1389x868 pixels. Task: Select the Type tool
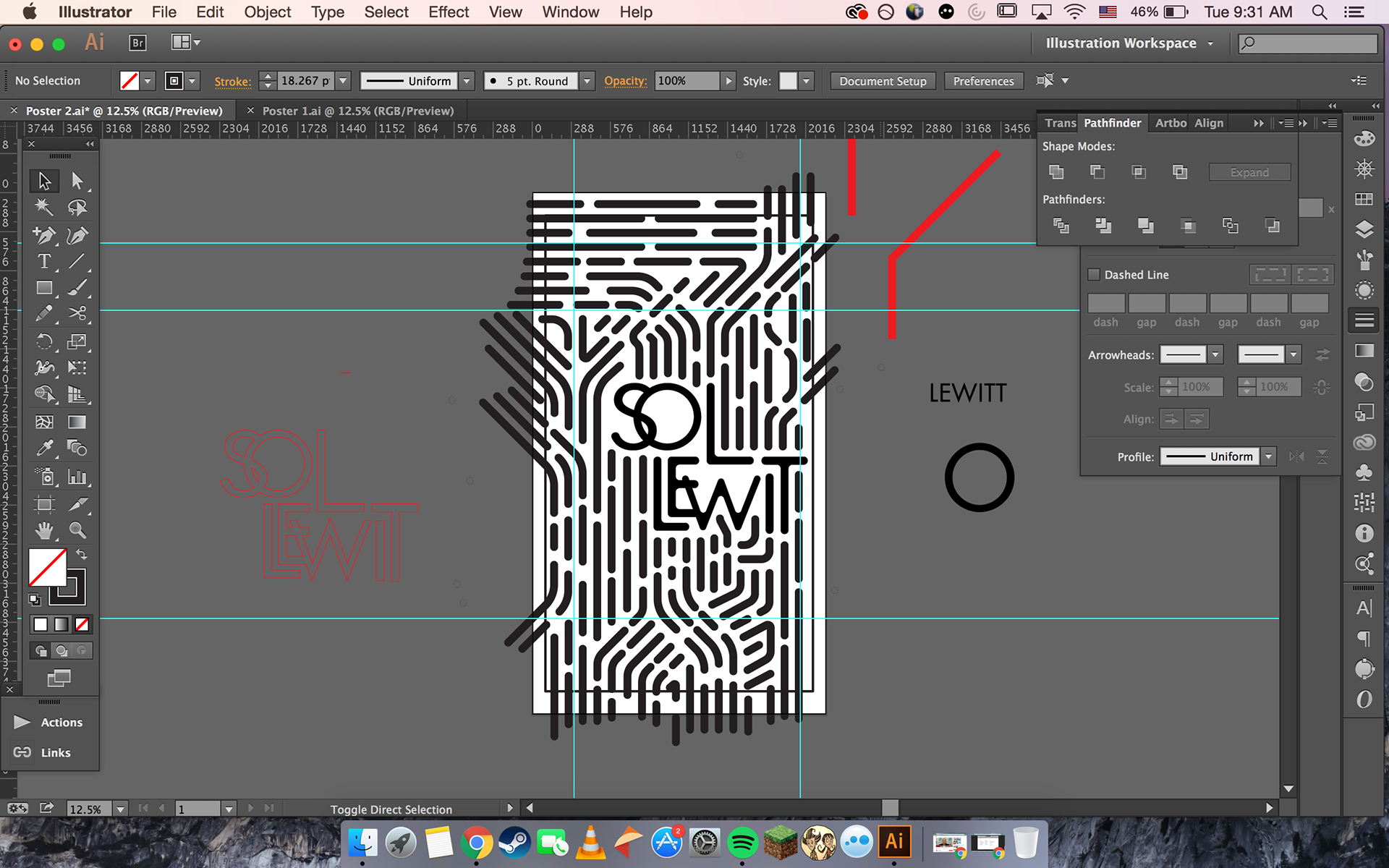[44, 261]
